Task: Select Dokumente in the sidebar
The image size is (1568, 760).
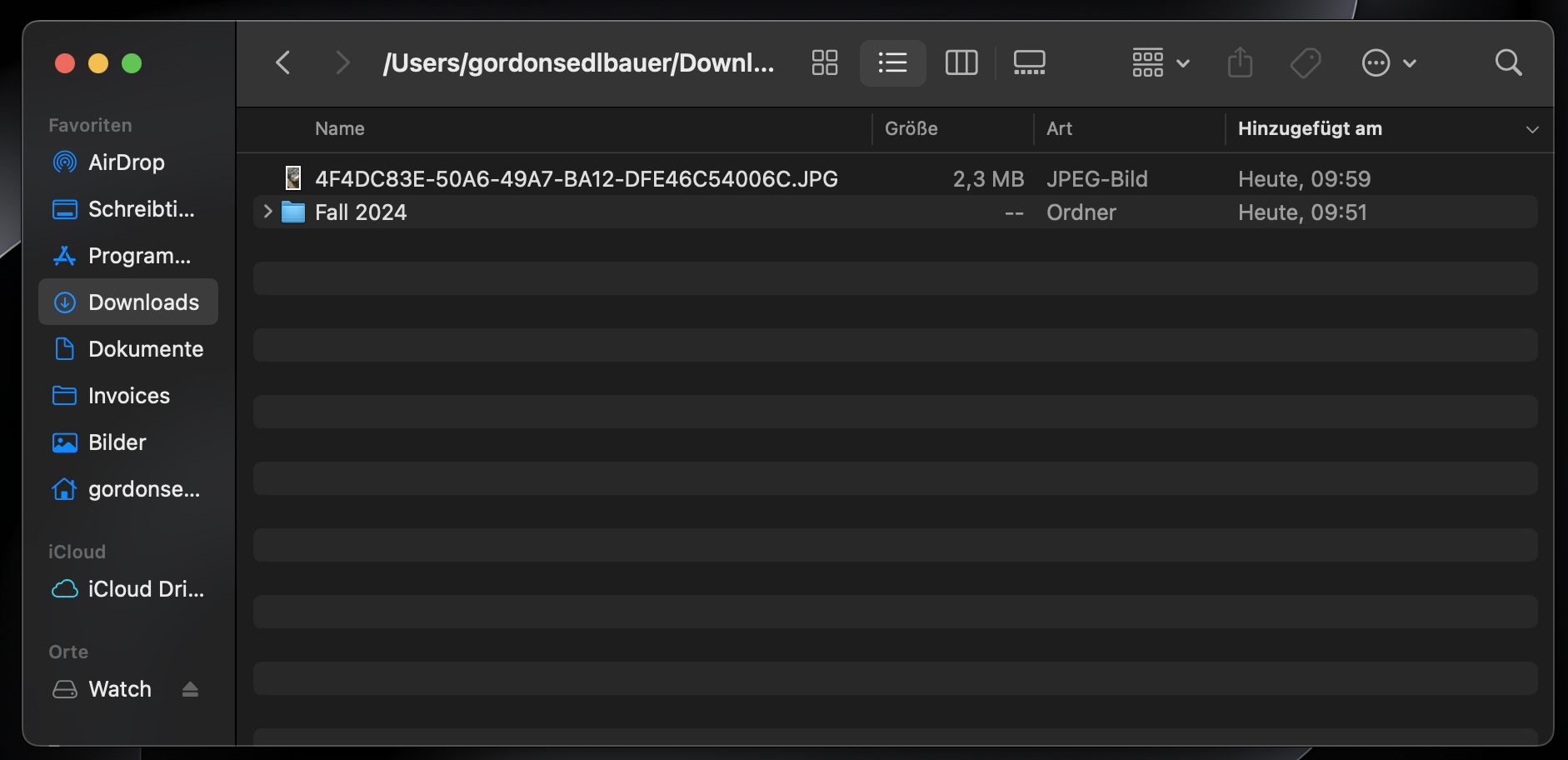Action: coord(146,349)
